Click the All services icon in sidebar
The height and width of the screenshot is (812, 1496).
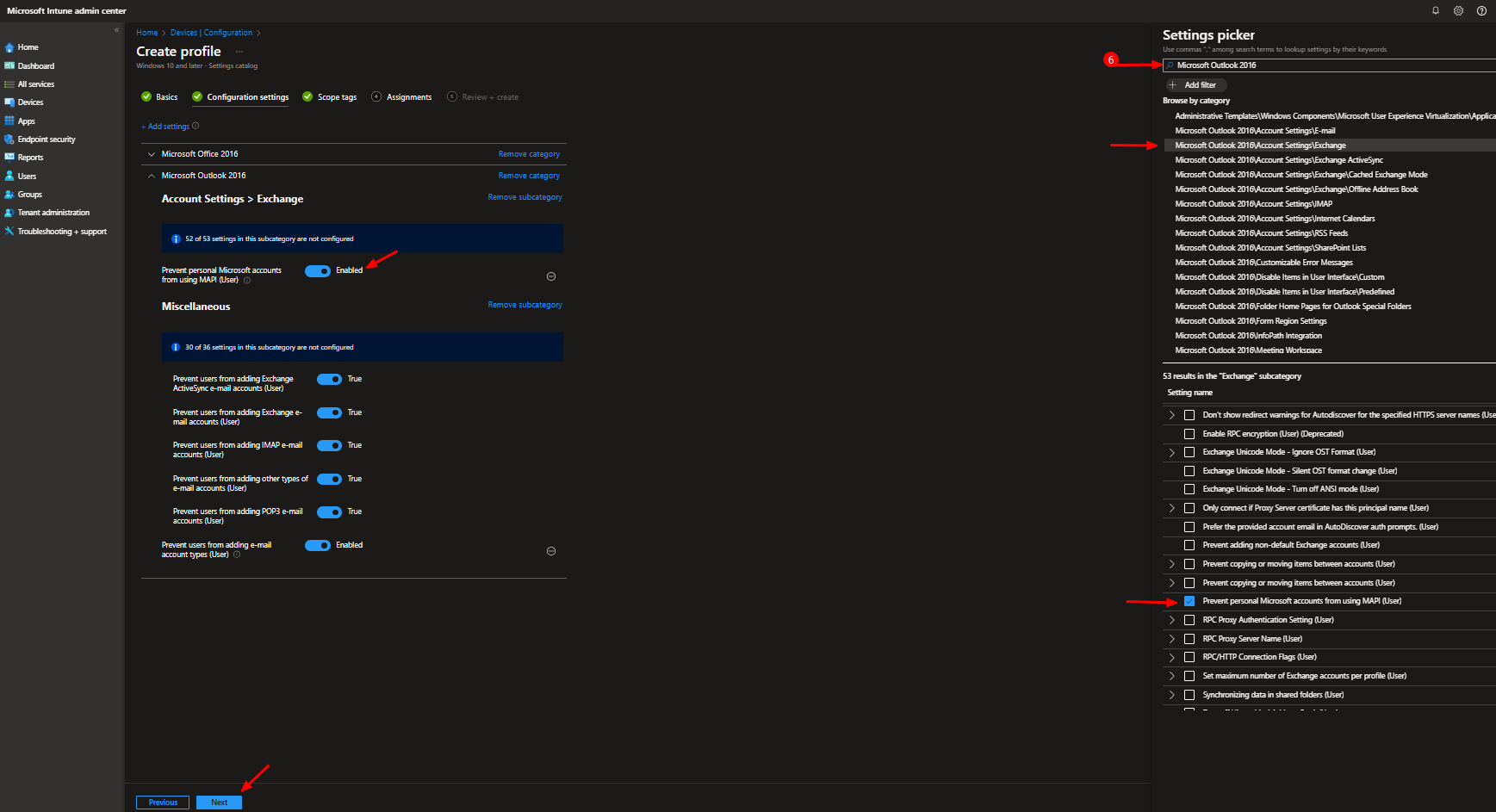tap(9, 84)
